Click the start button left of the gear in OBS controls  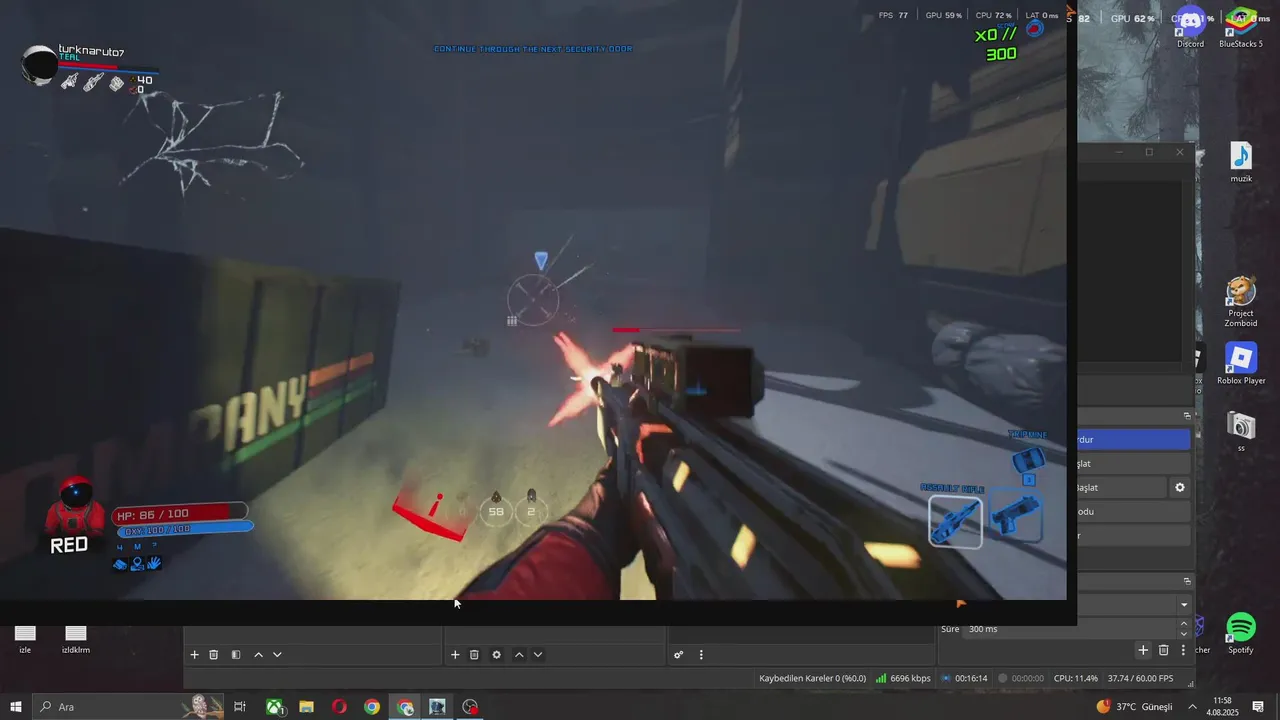tap(1121, 487)
